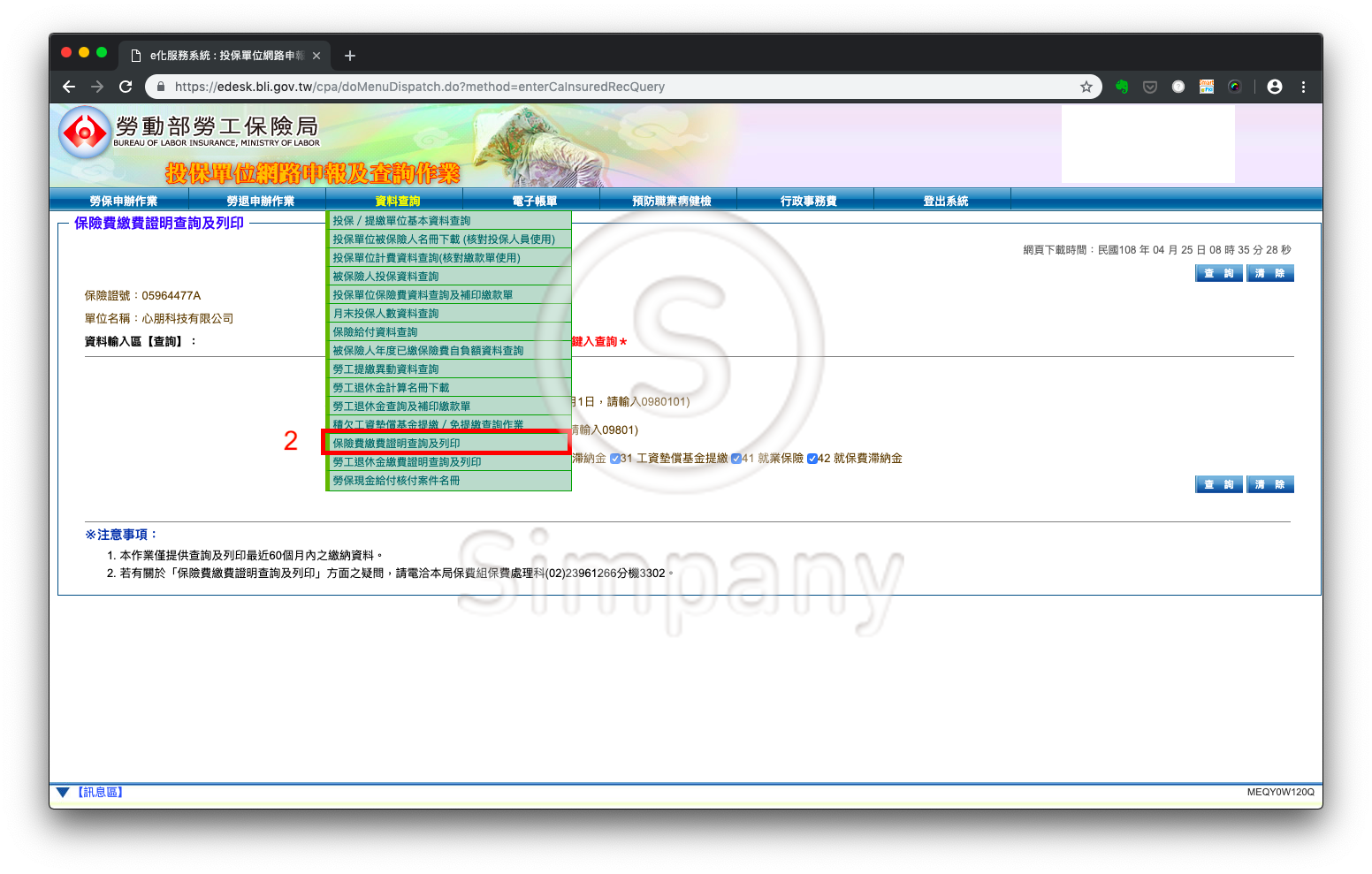
Task: Open the Chrome profile avatar icon
Action: 1274,87
